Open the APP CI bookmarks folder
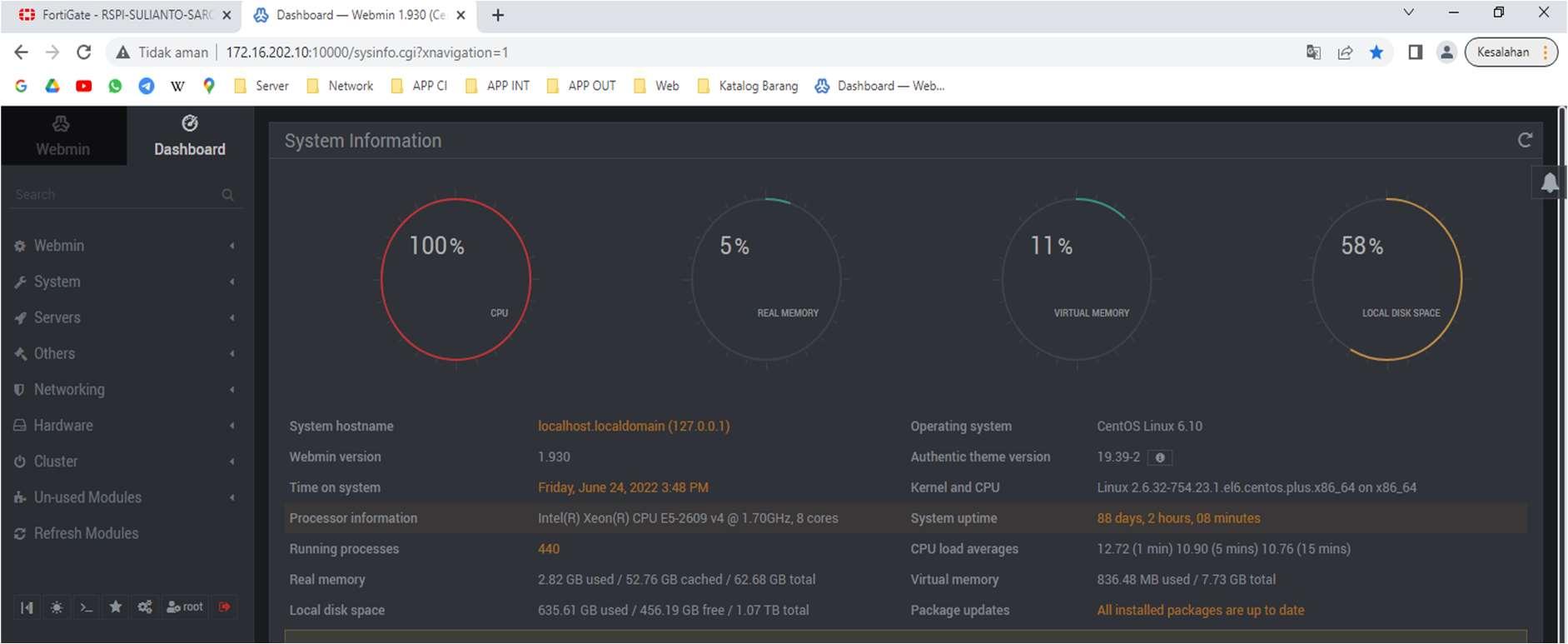This screenshot has width=1568, height=644. [x=419, y=86]
